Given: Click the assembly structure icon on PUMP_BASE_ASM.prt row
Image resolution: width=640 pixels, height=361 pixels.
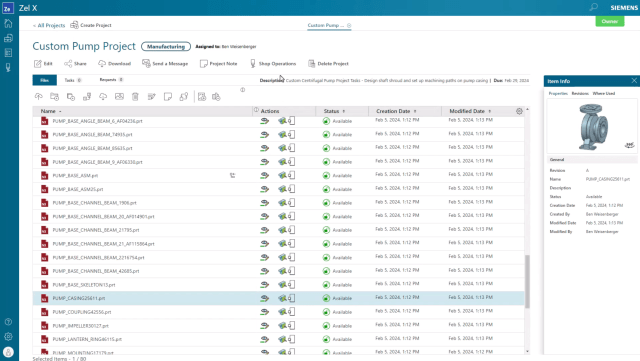Looking at the screenshot, I should click(232, 176).
